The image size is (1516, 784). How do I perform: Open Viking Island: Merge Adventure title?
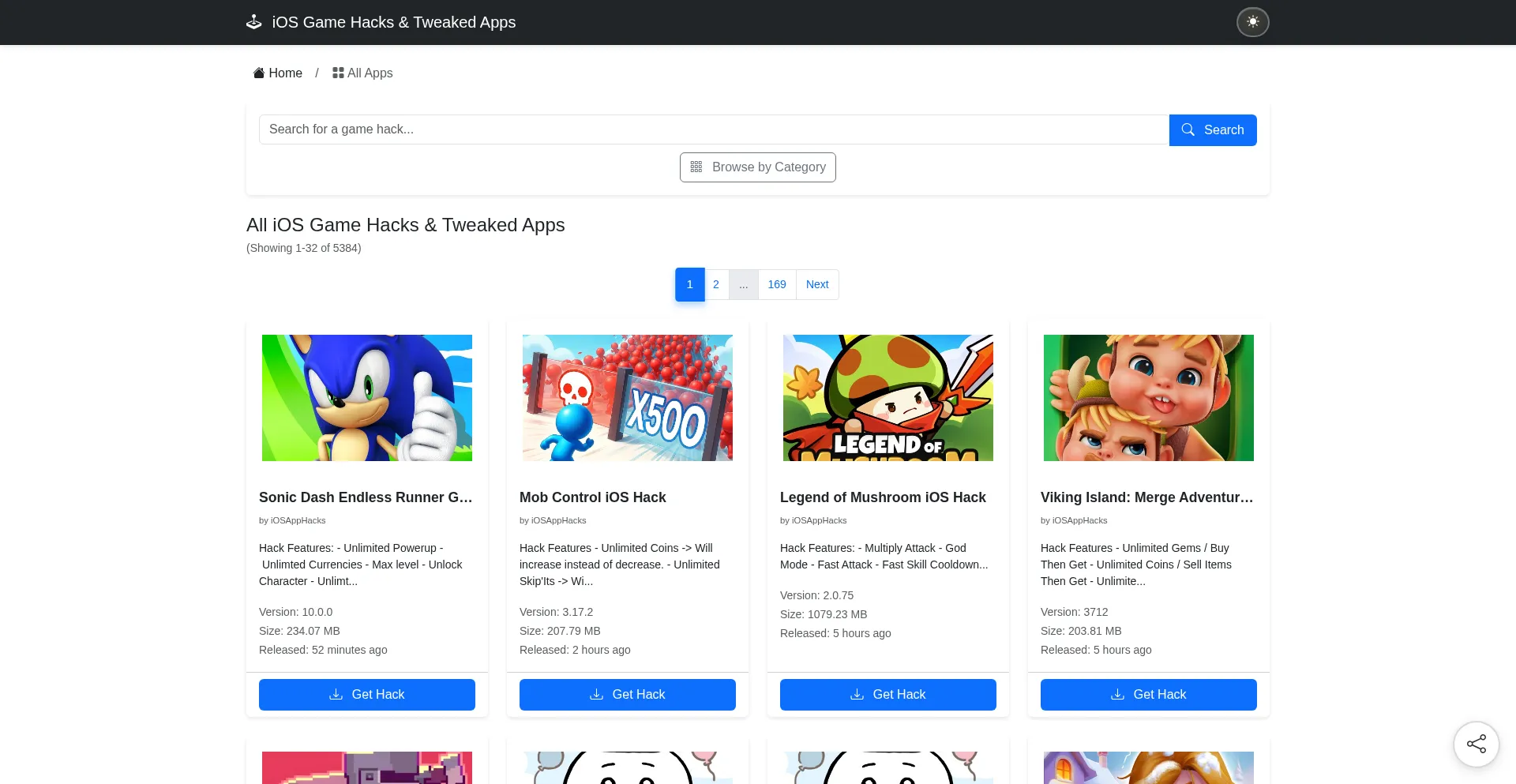(x=1147, y=497)
